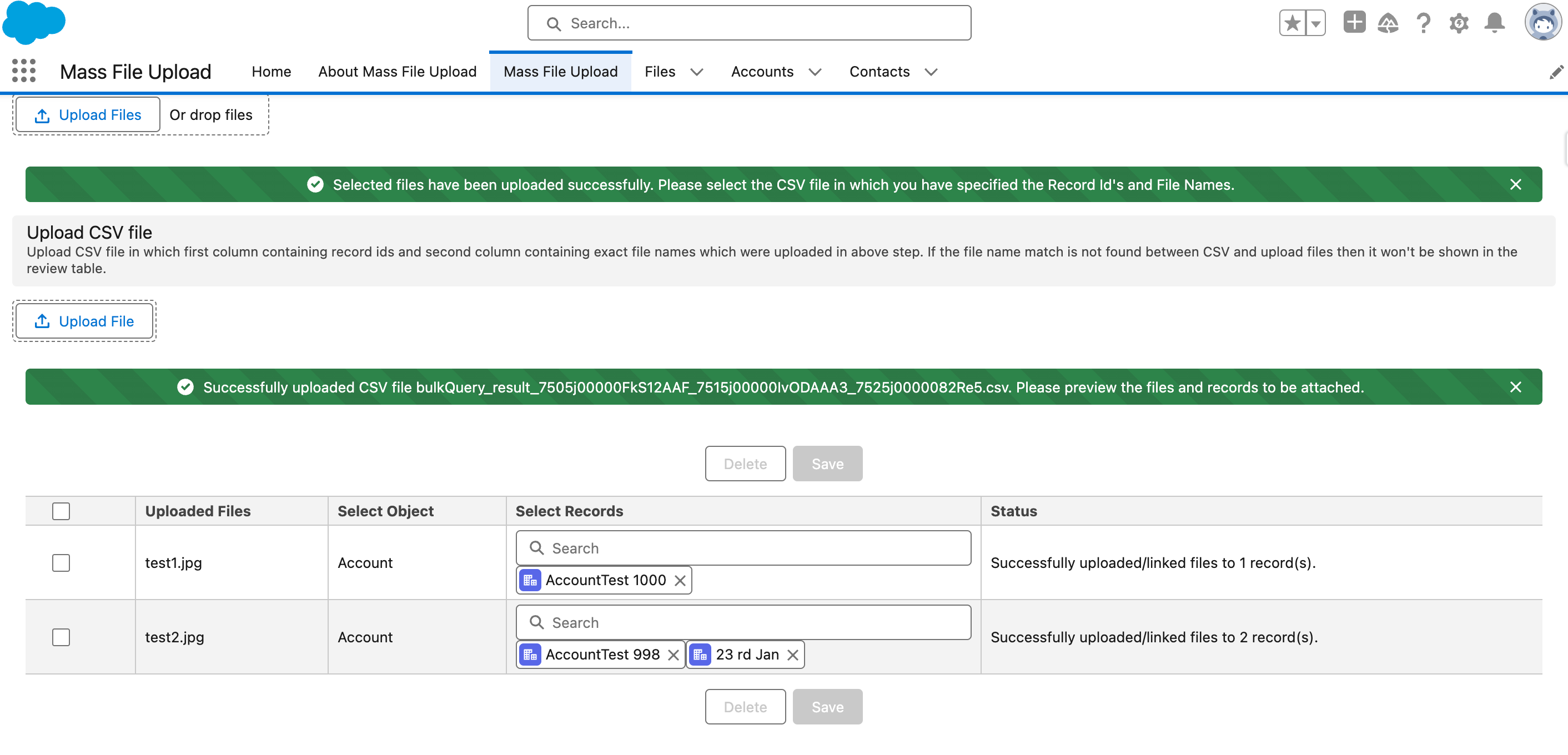Toggle the select-all checkbox in table header
Image resolution: width=1568 pixels, height=755 pixels.
(x=61, y=511)
